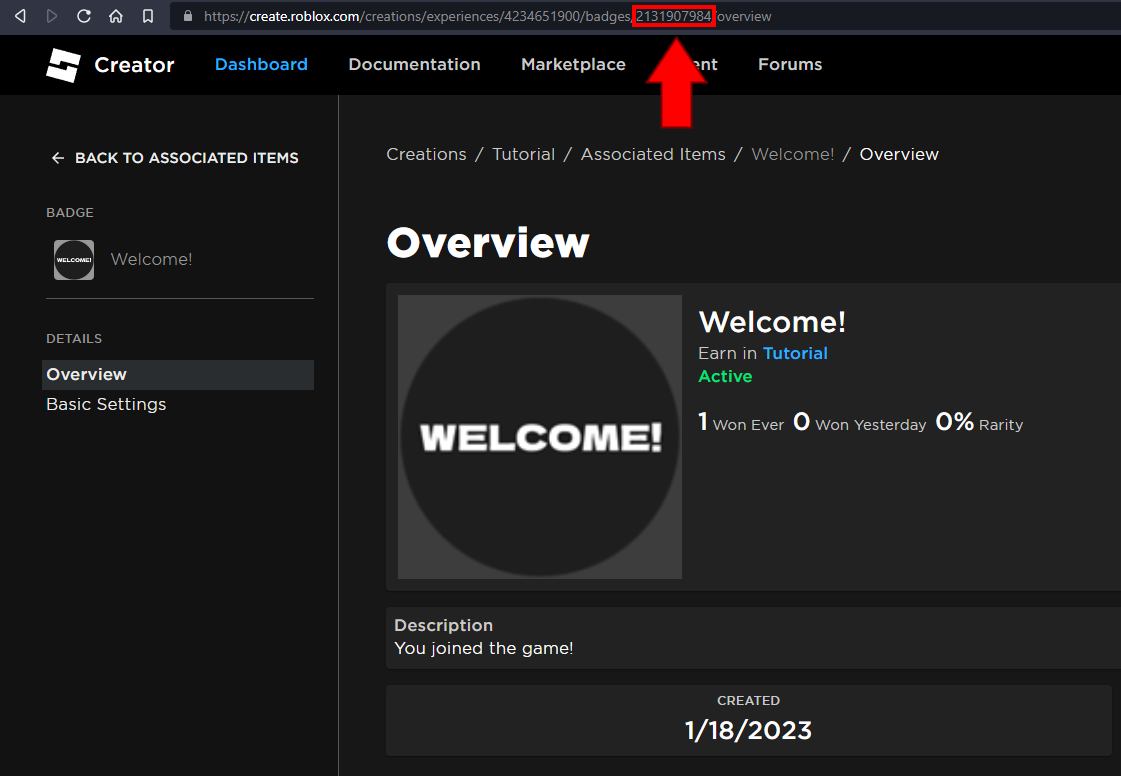
Task: Click the back arrow beside Associated Items
Action: coord(58,158)
